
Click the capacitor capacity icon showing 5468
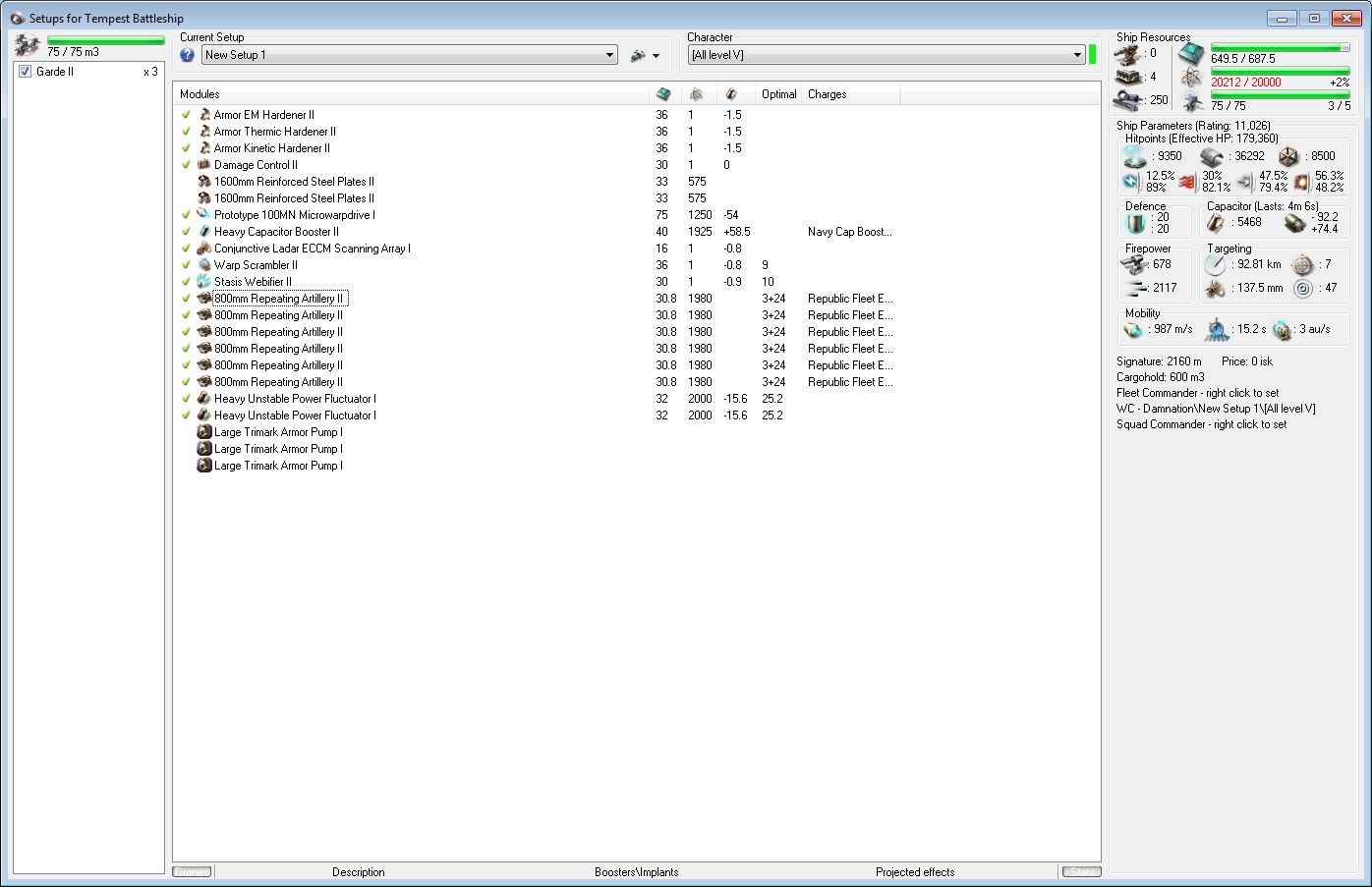tap(1216, 223)
